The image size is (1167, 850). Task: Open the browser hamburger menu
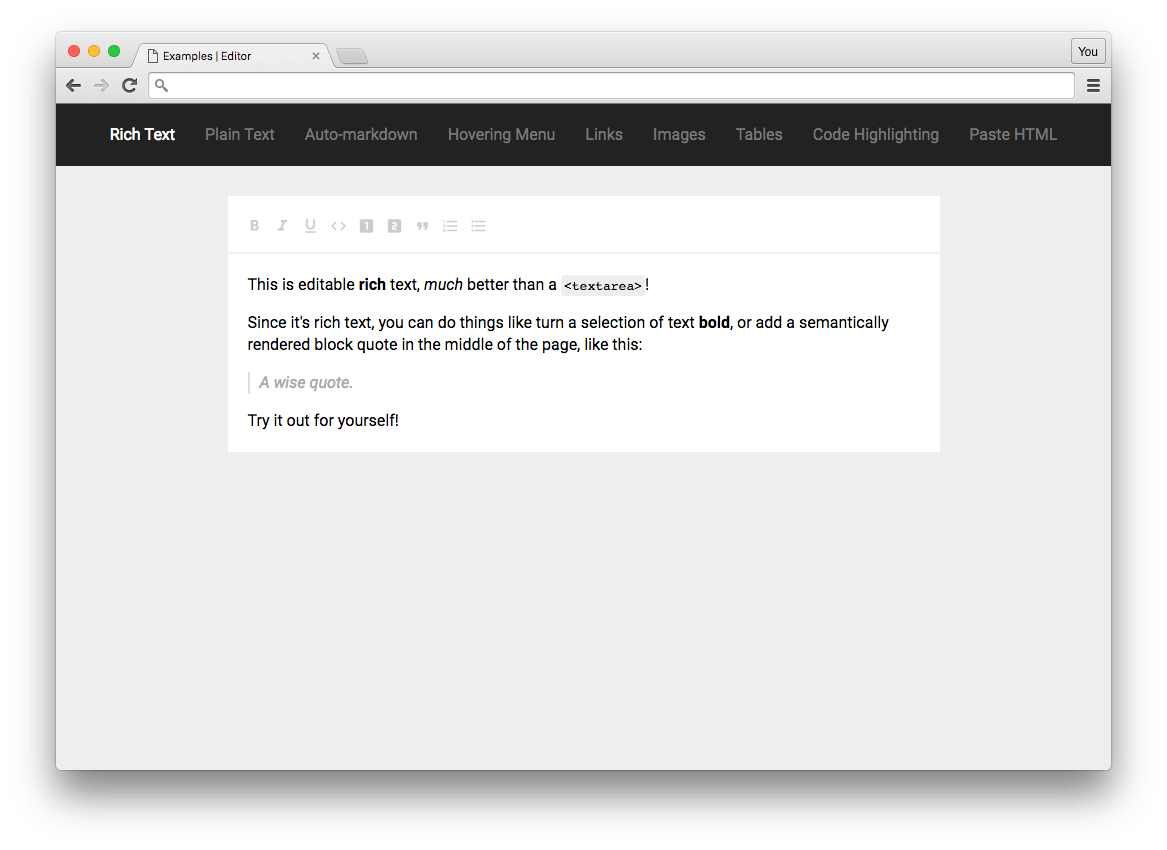(x=1093, y=86)
